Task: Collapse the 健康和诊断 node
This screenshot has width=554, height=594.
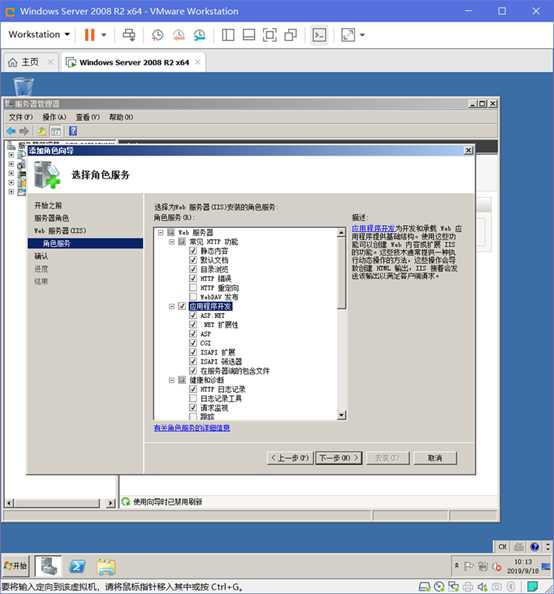Action: pyautogui.click(x=172, y=380)
